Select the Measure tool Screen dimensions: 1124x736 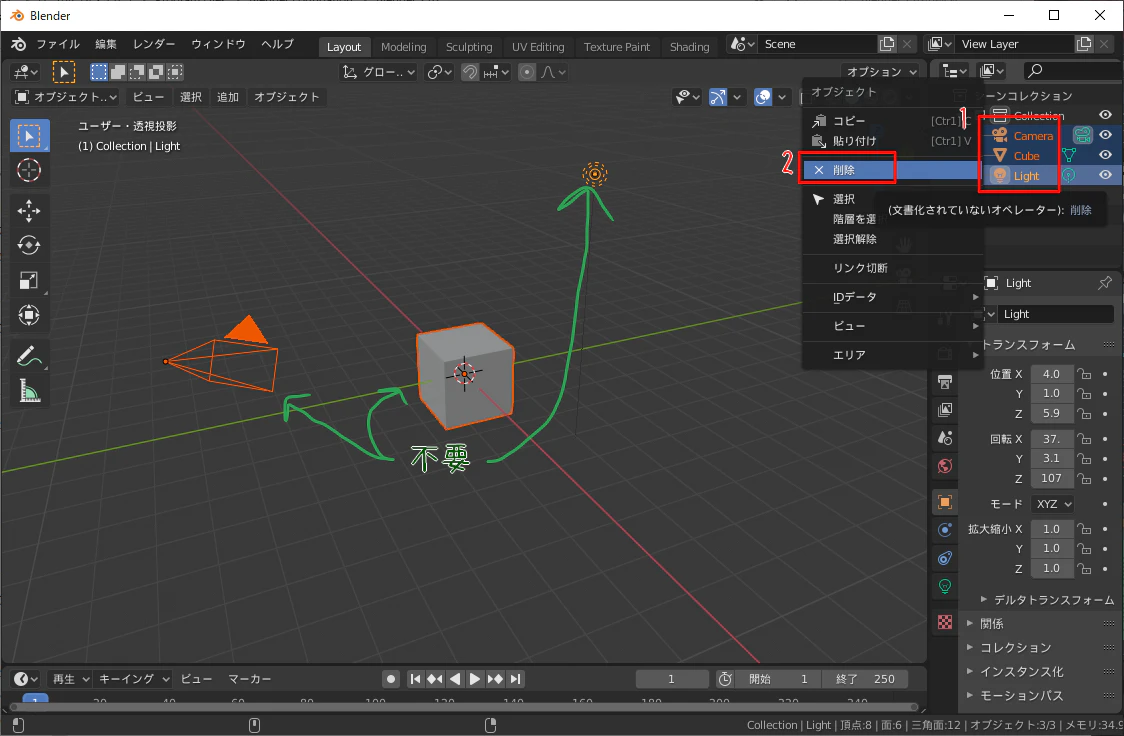29,391
